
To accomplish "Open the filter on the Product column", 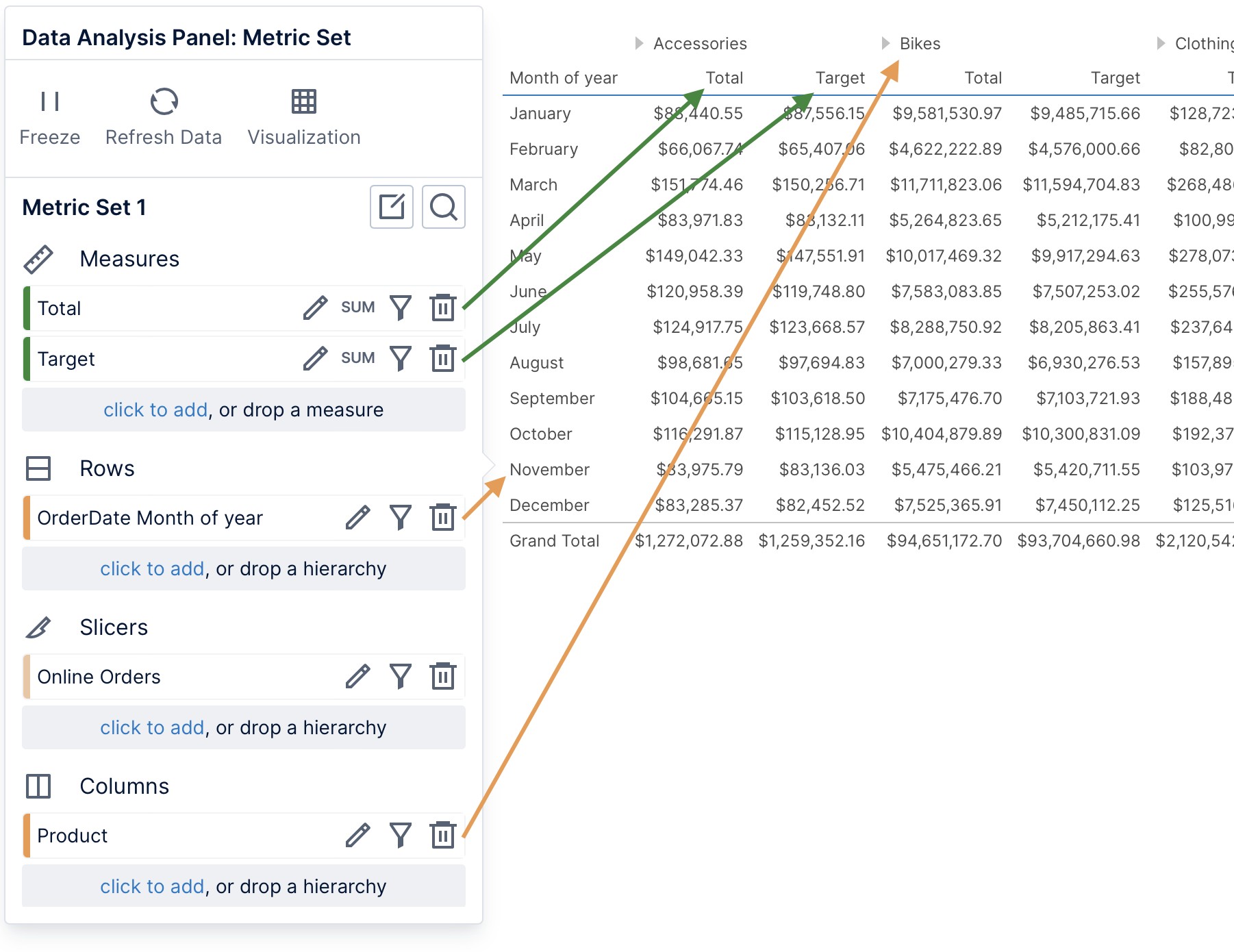I will [x=401, y=835].
